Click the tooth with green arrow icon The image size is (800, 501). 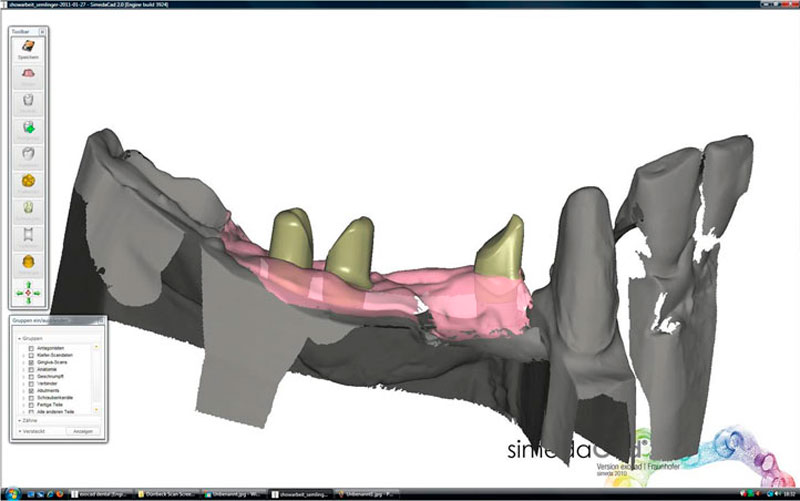tap(28, 127)
